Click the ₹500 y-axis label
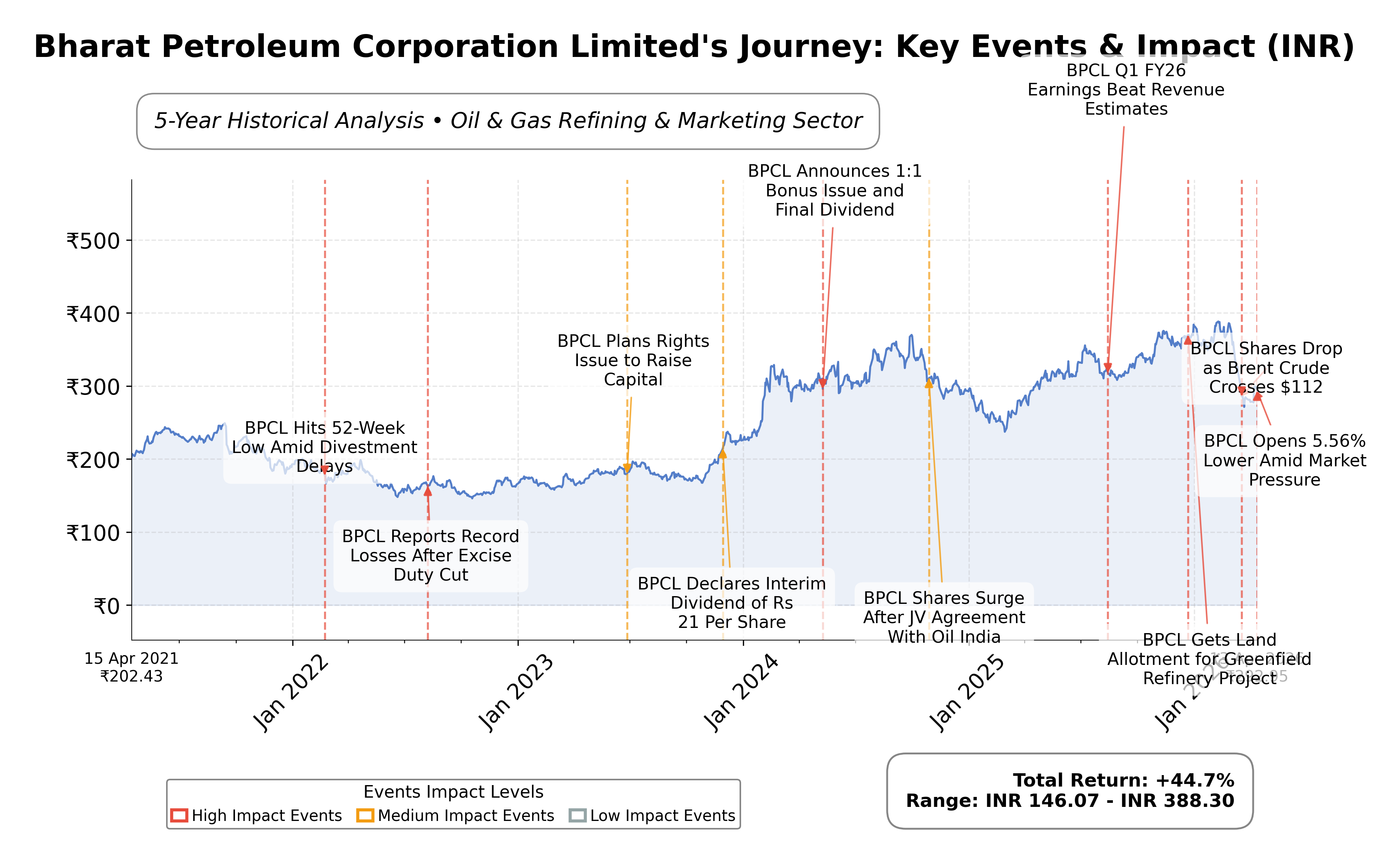 coord(94,241)
